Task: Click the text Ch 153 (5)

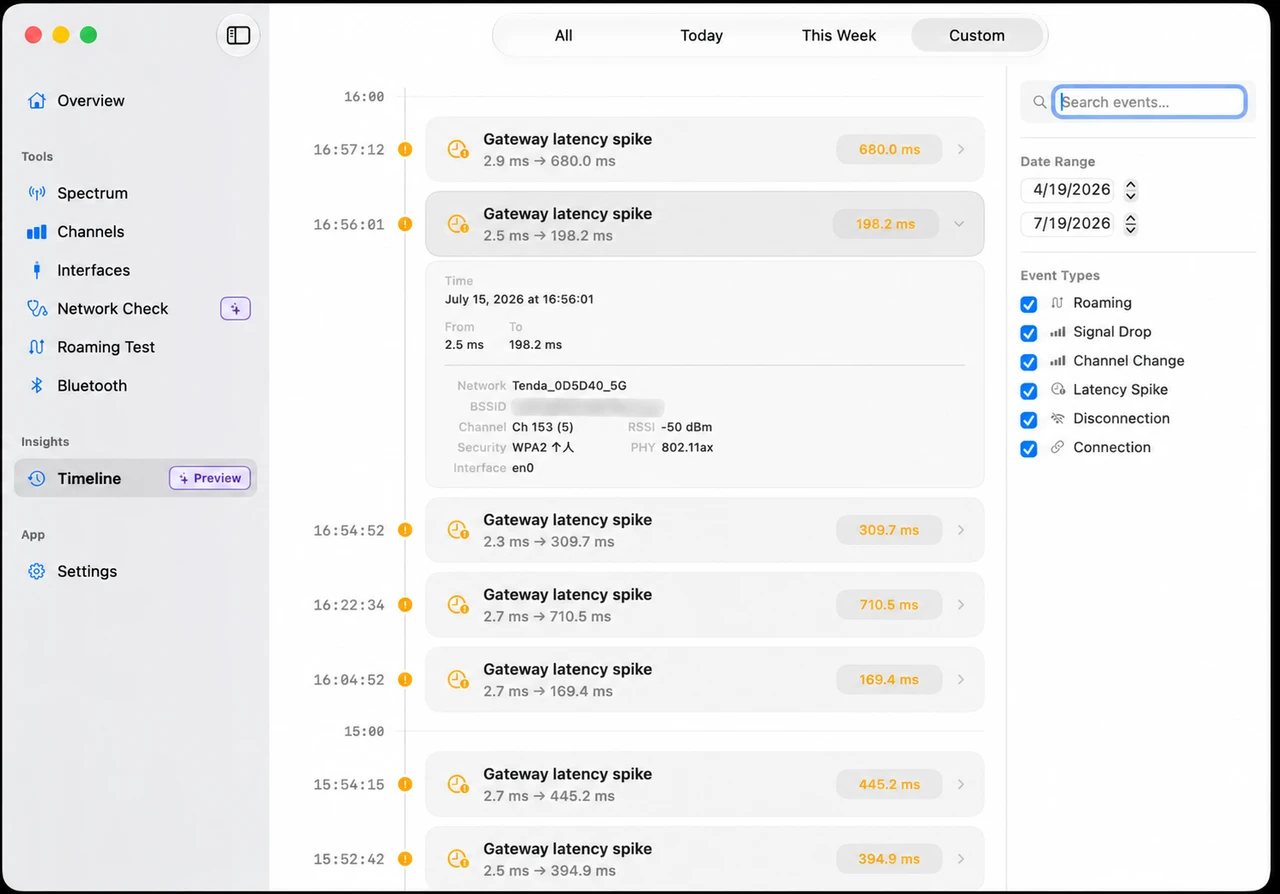Action: [x=543, y=427]
